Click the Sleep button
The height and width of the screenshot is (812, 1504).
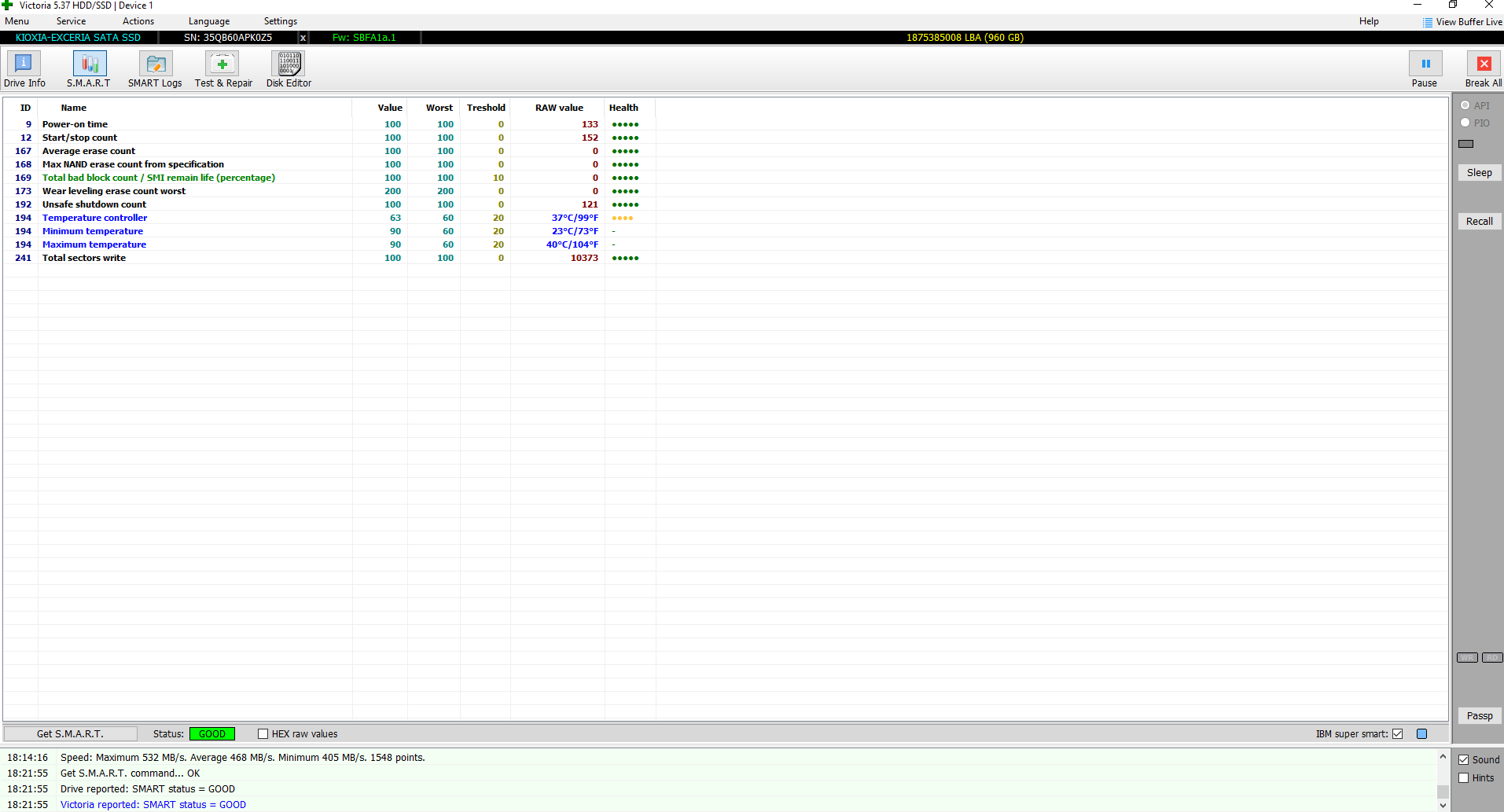click(1479, 173)
